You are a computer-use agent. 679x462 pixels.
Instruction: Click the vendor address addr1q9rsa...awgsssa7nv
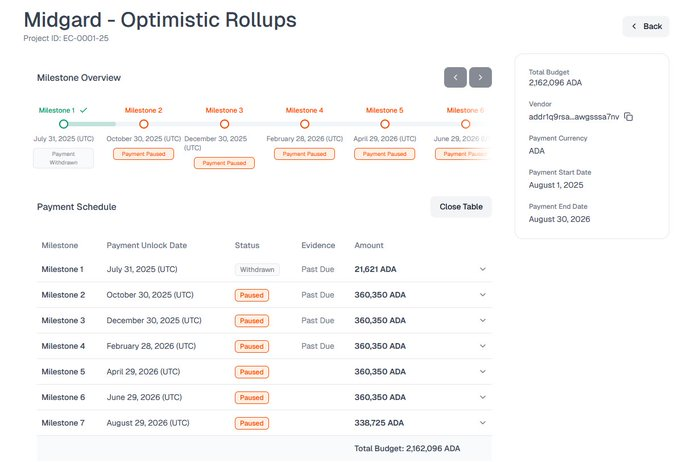coord(574,117)
